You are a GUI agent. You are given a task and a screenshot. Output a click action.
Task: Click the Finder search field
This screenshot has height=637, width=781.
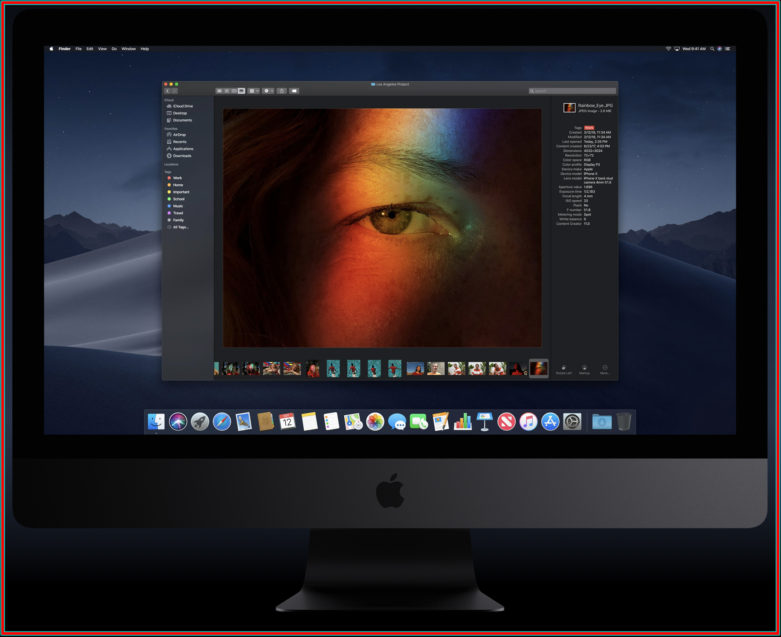[572, 91]
